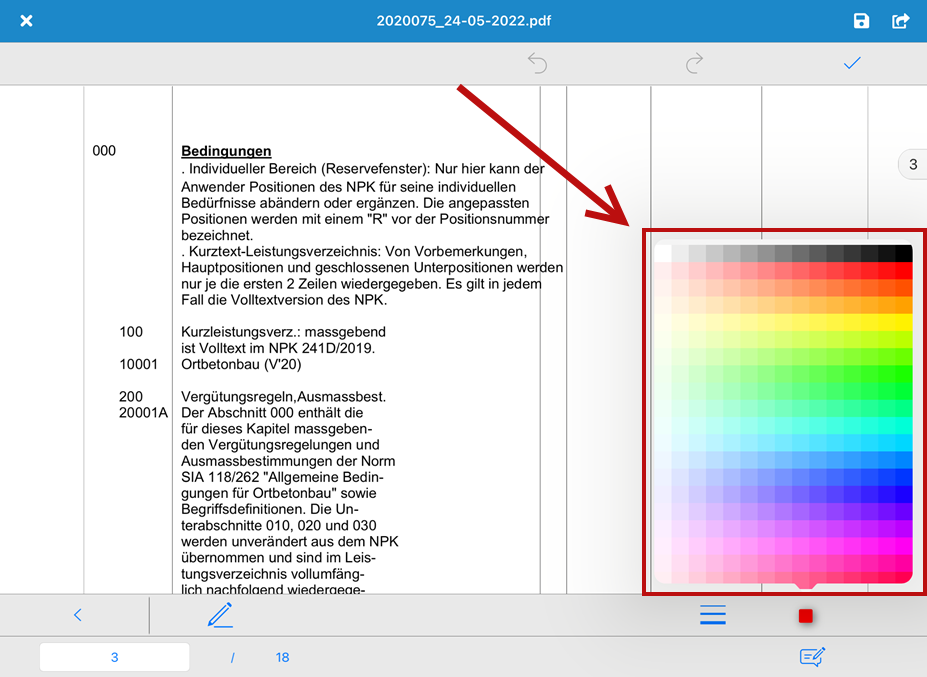Click the page number field showing 3
The image size is (927, 677).
pyautogui.click(x=114, y=657)
